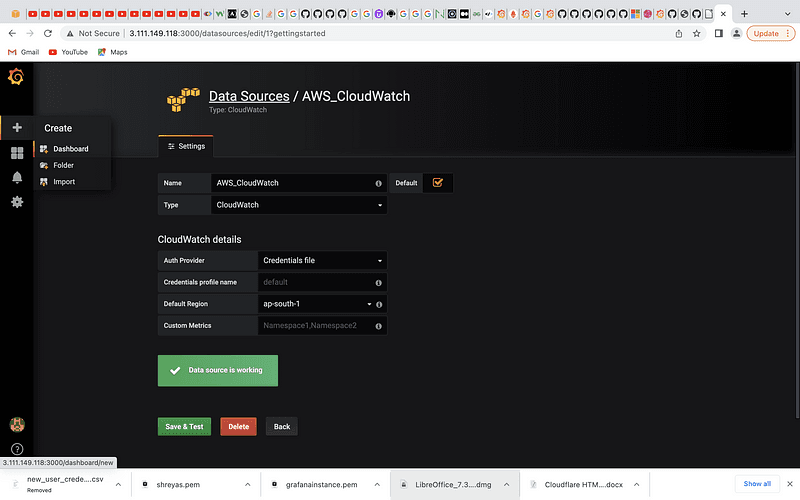Click the Create menu header

point(58,128)
